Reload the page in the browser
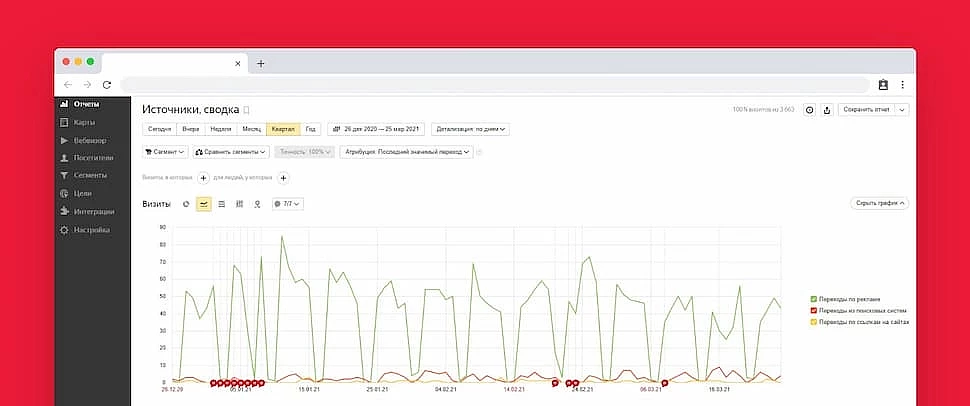Image resolution: width=970 pixels, height=406 pixels. (x=106, y=85)
